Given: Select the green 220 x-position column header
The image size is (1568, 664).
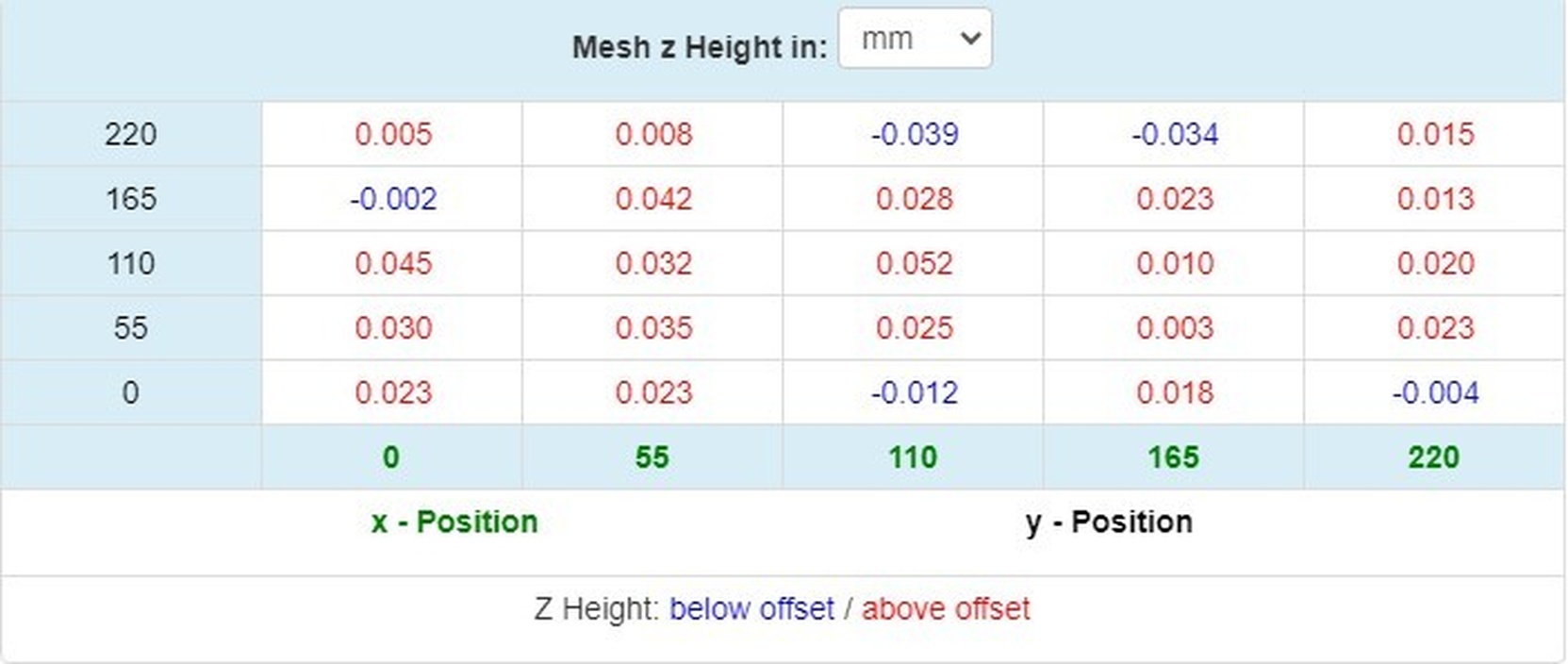Looking at the screenshot, I should click(x=1433, y=457).
